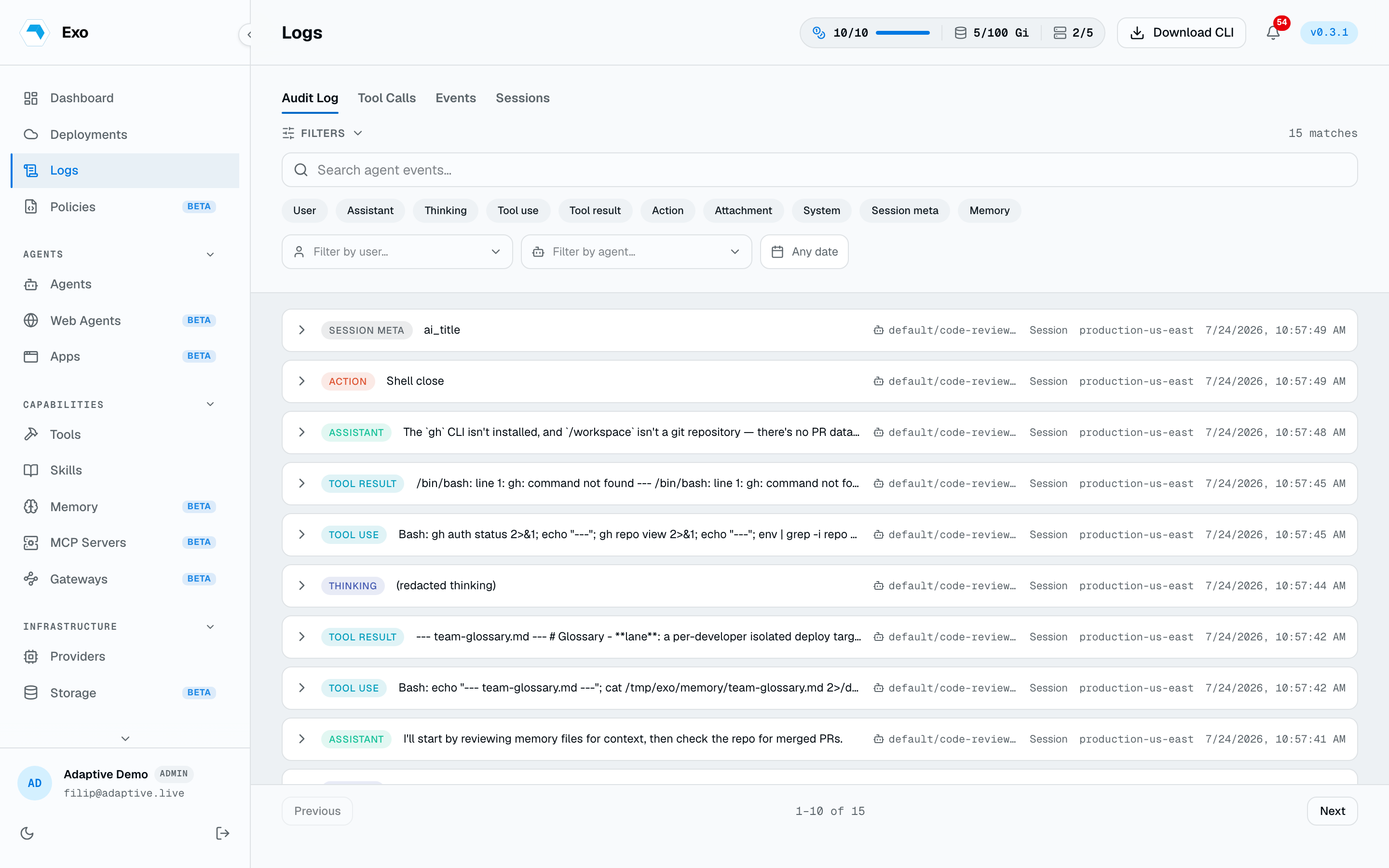Click the calendar icon in Any date
Viewport: 1389px width, 868px height.
point(777,251)
